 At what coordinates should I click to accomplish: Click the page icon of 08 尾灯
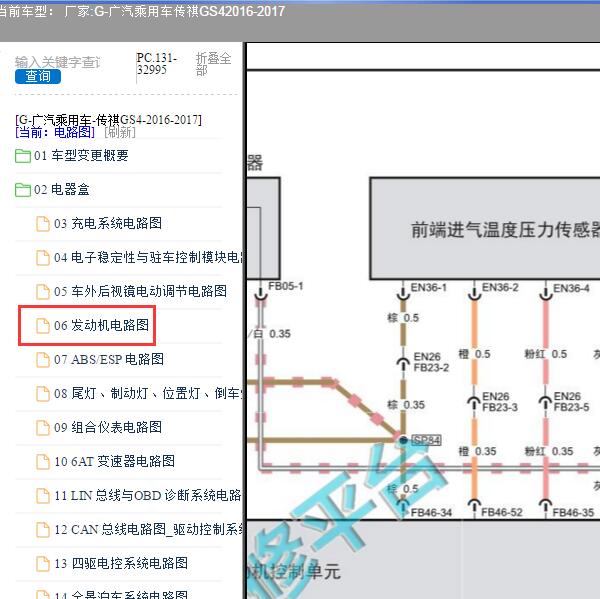coord(43,394)
